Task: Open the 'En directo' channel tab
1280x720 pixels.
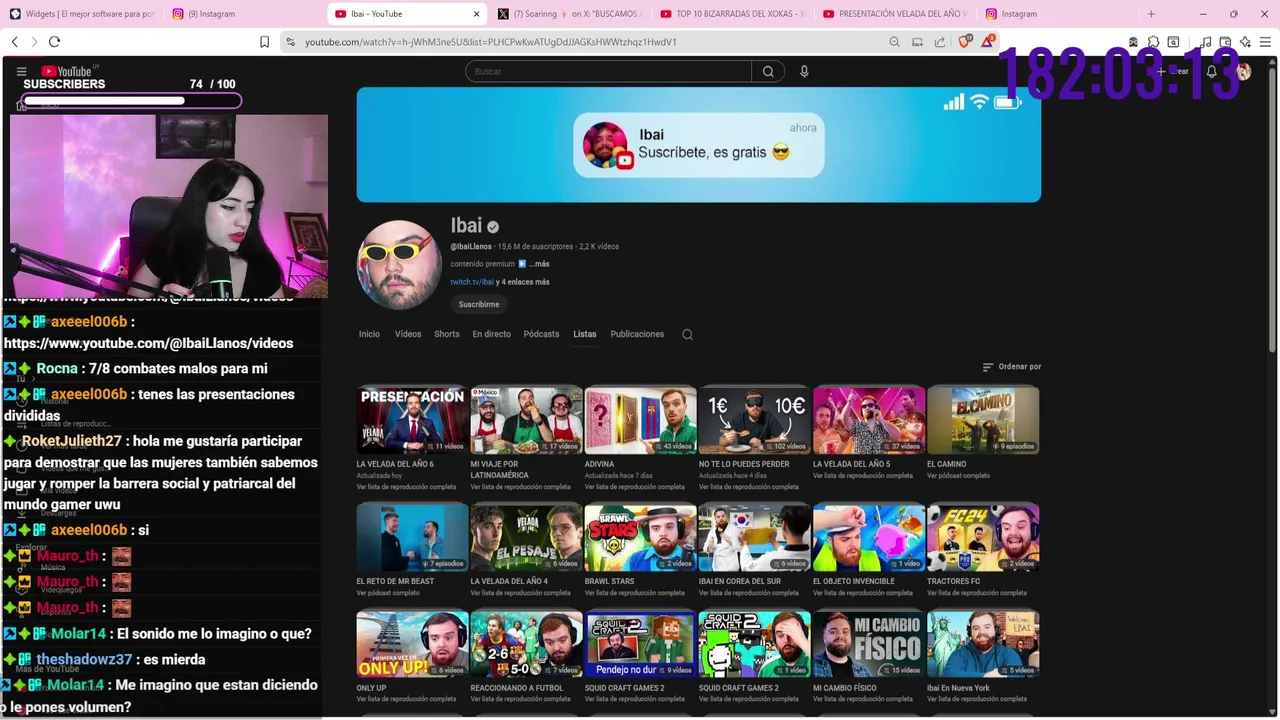Action: pyautogui.click(x=491, y=334)
